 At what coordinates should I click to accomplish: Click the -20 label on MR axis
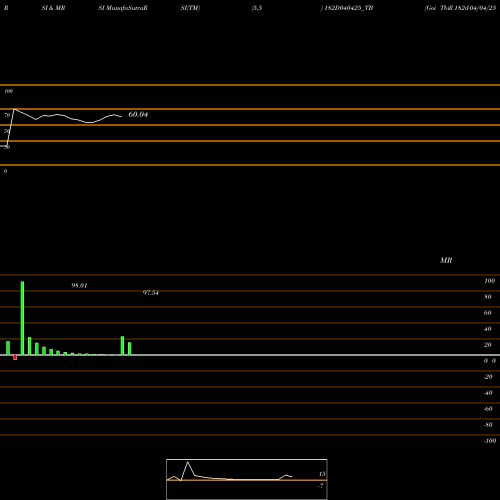pyautogui.click(x=488, y=377)
